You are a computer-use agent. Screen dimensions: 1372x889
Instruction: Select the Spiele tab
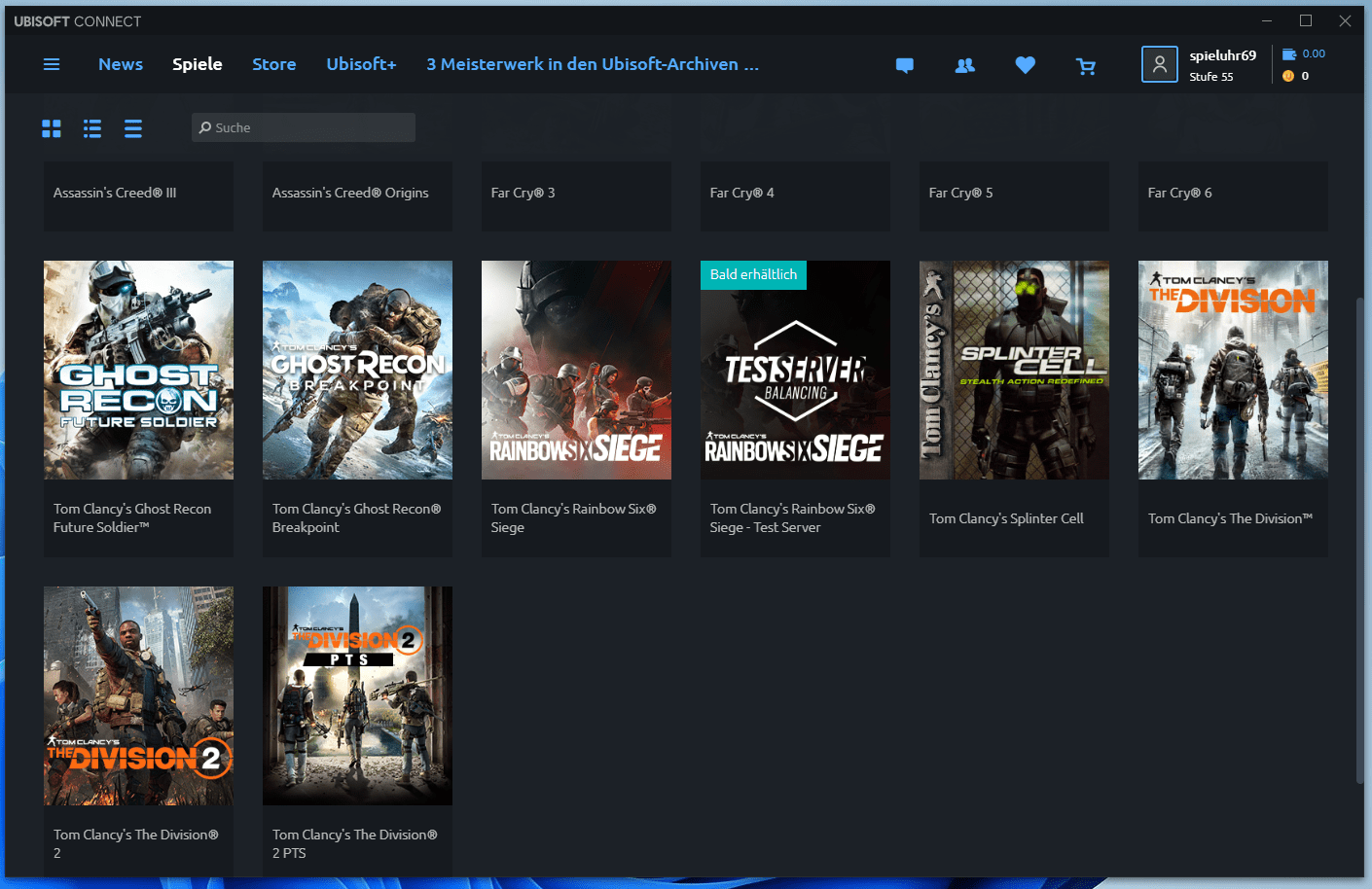[x=198, y=64]
